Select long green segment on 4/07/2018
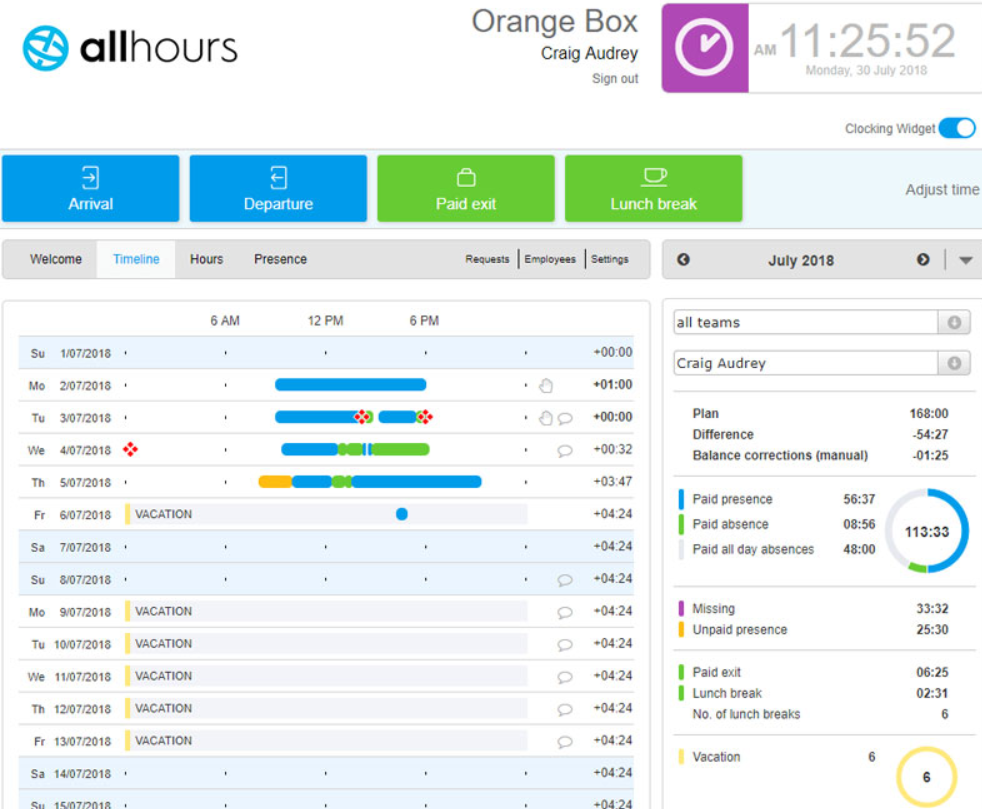982x809 pixels. 401,449
